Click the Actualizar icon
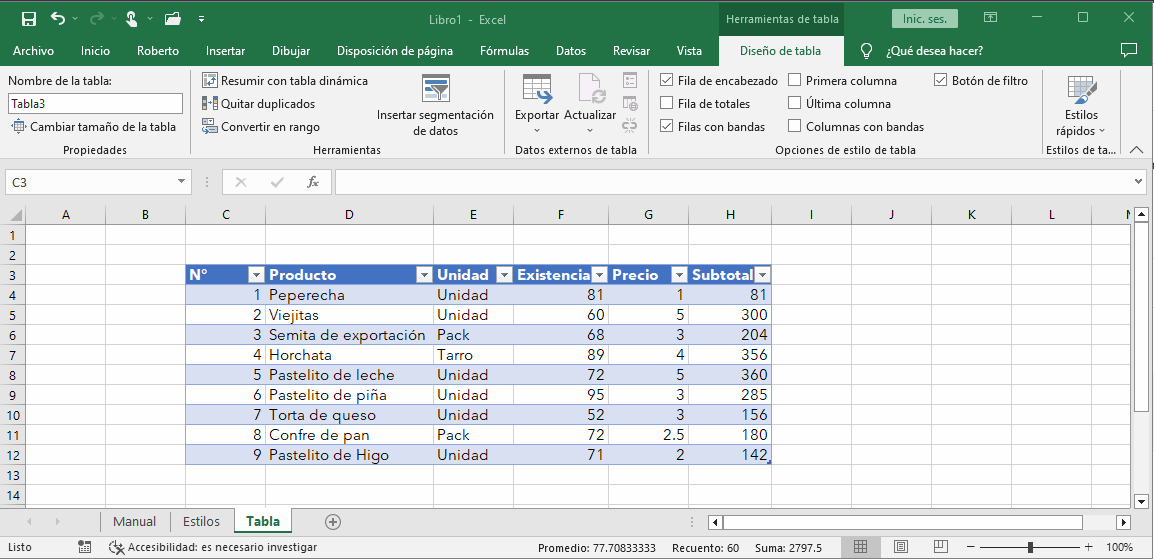 point(591,88)
